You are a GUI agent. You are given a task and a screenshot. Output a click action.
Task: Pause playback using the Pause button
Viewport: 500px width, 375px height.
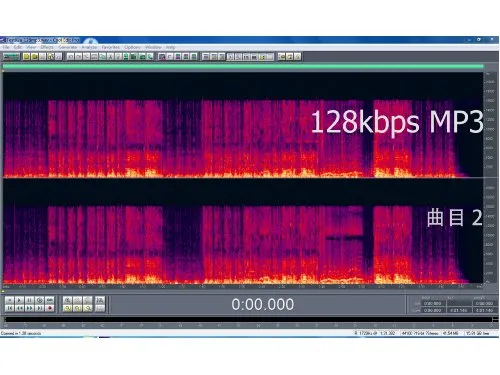(x=29, y=300)
